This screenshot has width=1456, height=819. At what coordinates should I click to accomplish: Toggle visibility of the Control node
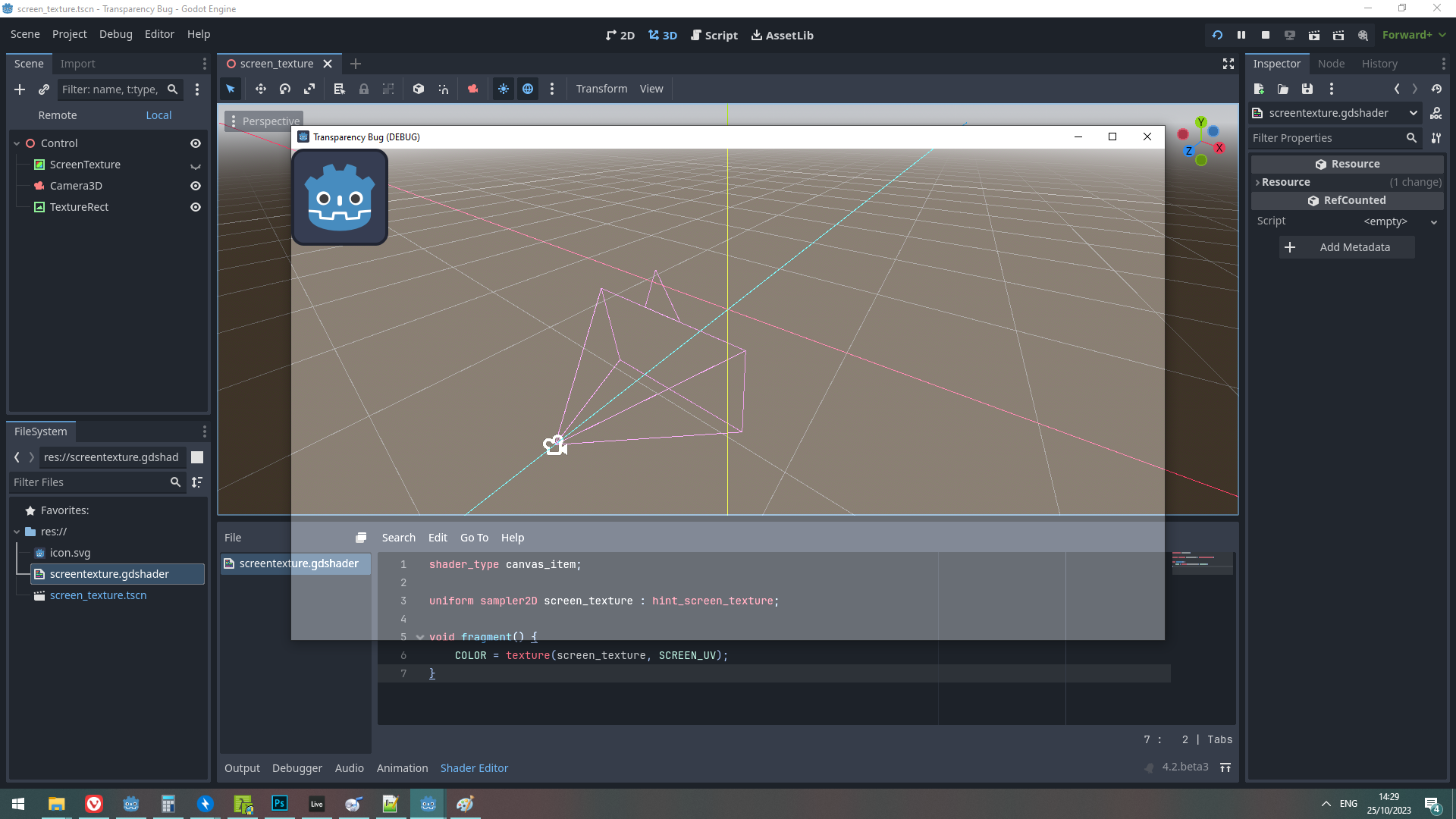[x=195, y=143]
